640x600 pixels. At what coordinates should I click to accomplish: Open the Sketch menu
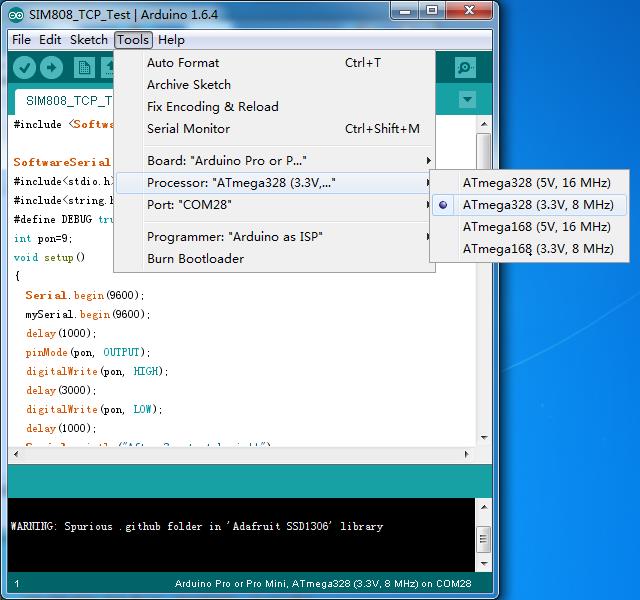tap(89, 40)
